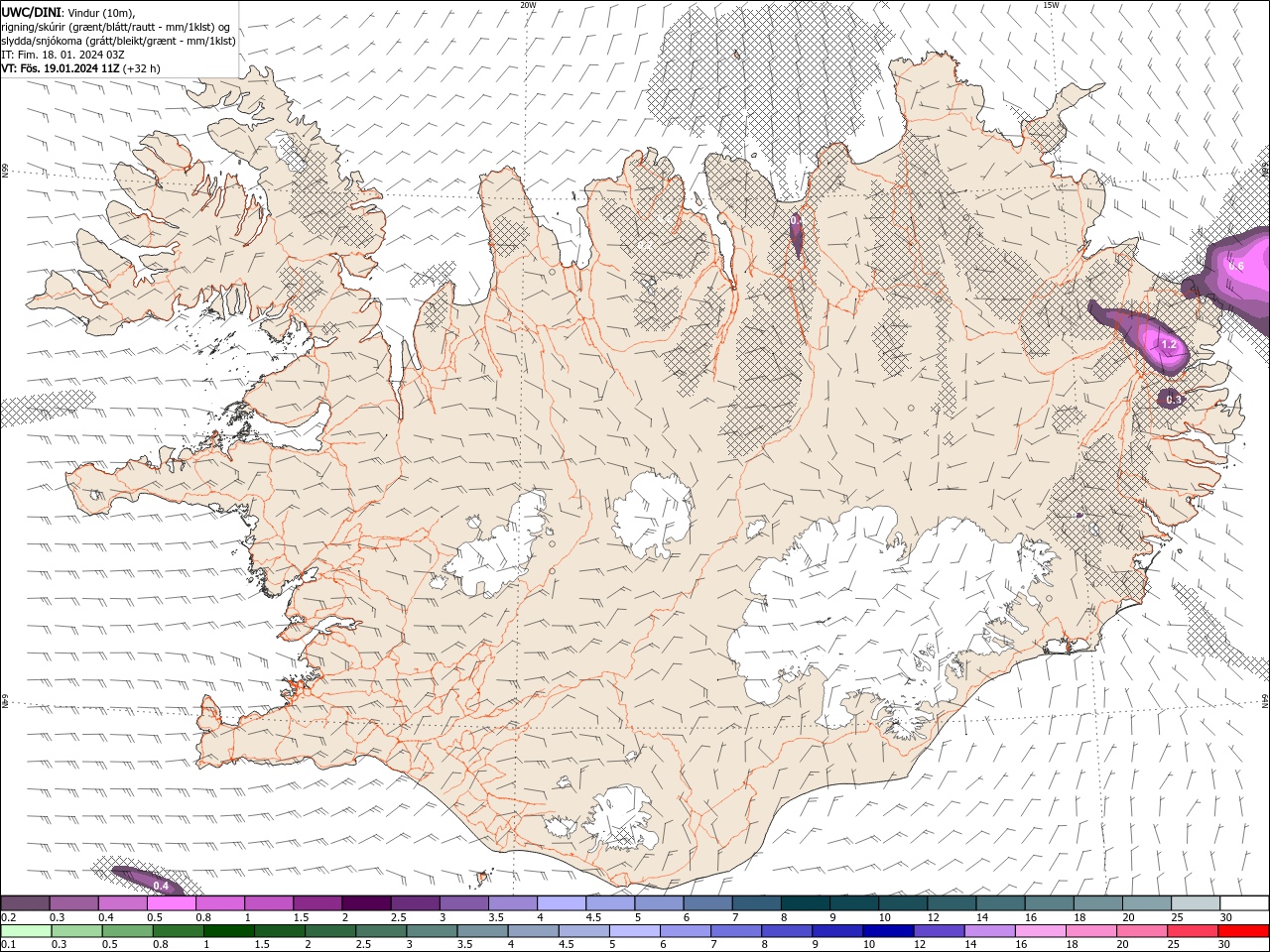Click the VT forecast valid time line
1270x952 pixels.
point(80,68)
